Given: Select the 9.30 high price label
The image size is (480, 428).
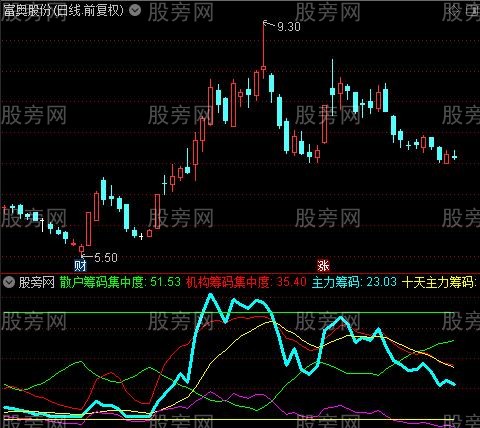Looking at the screenshot, I should 289,27.
